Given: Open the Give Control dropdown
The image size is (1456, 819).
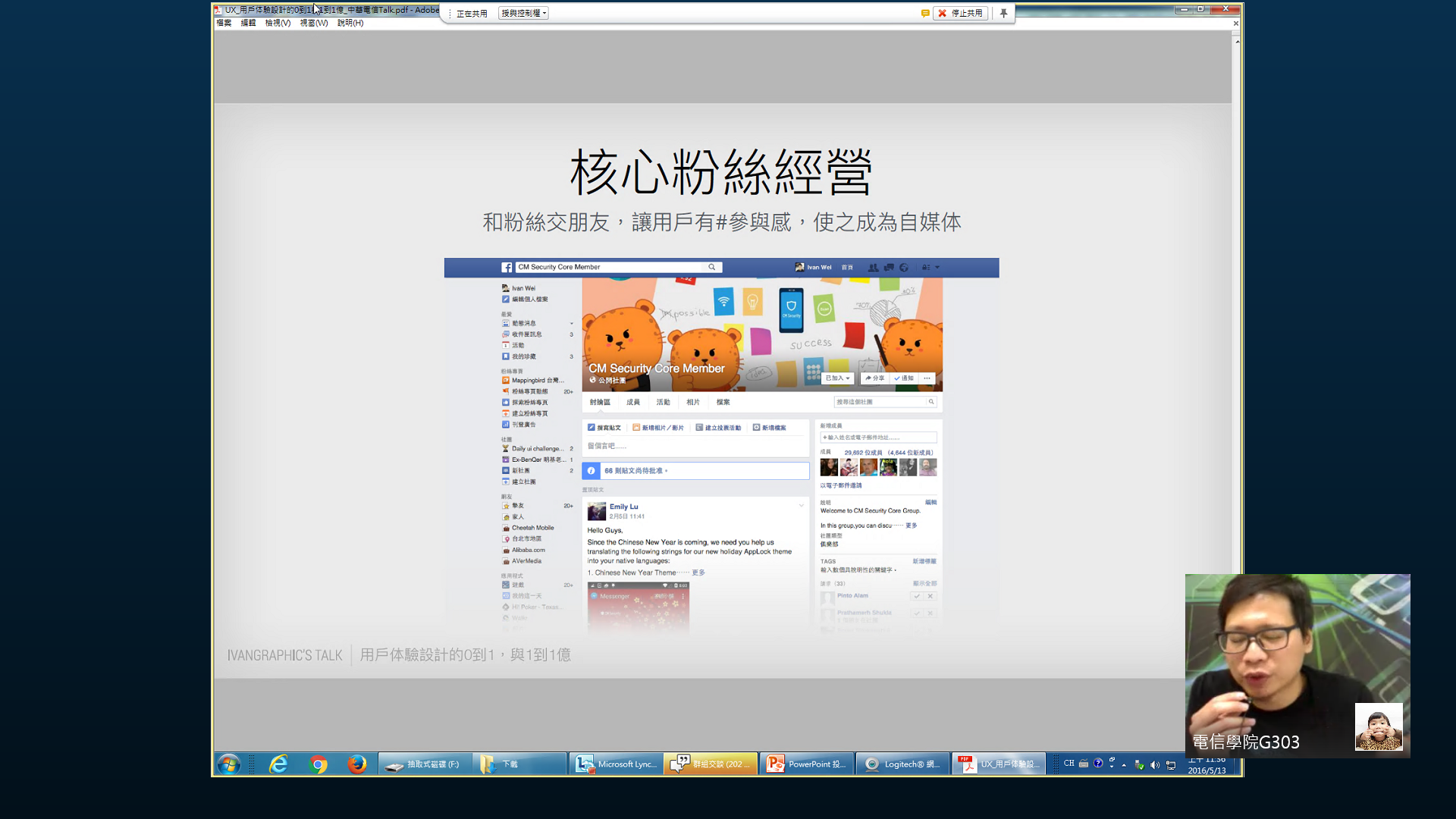Looking at the screenshot, I should point(523,13).
